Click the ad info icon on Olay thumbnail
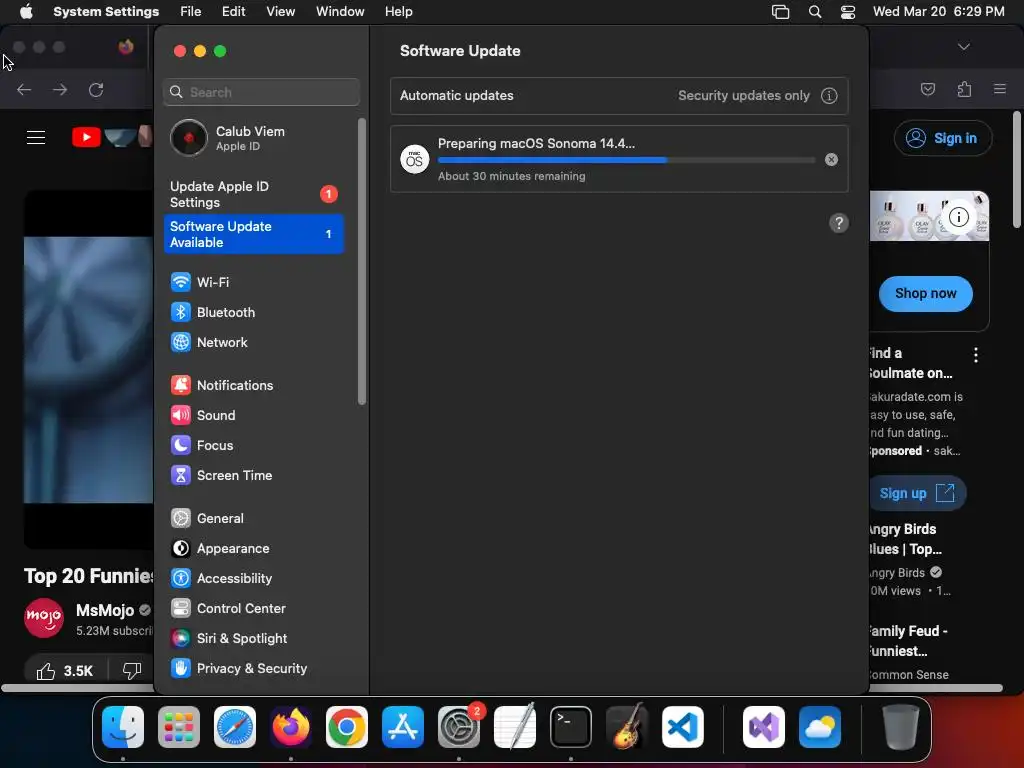 (x=959, y=216)
